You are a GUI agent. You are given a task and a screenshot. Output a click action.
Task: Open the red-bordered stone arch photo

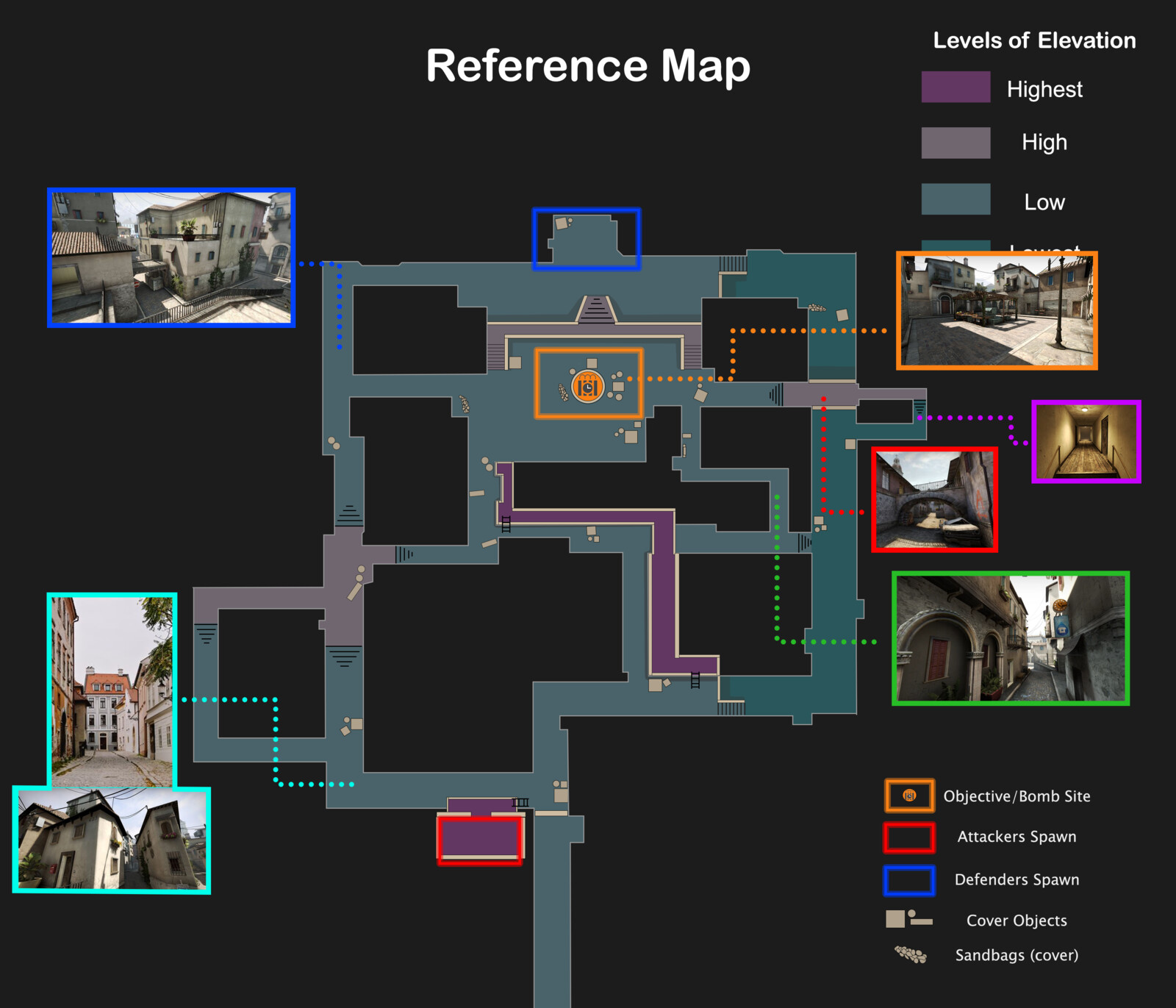934,499
